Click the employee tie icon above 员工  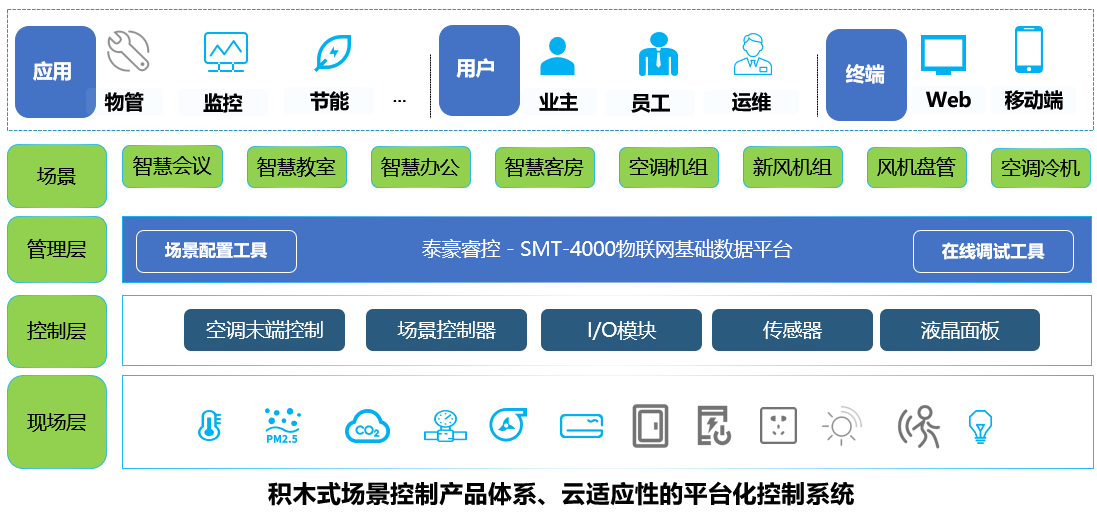coord(658,55)
